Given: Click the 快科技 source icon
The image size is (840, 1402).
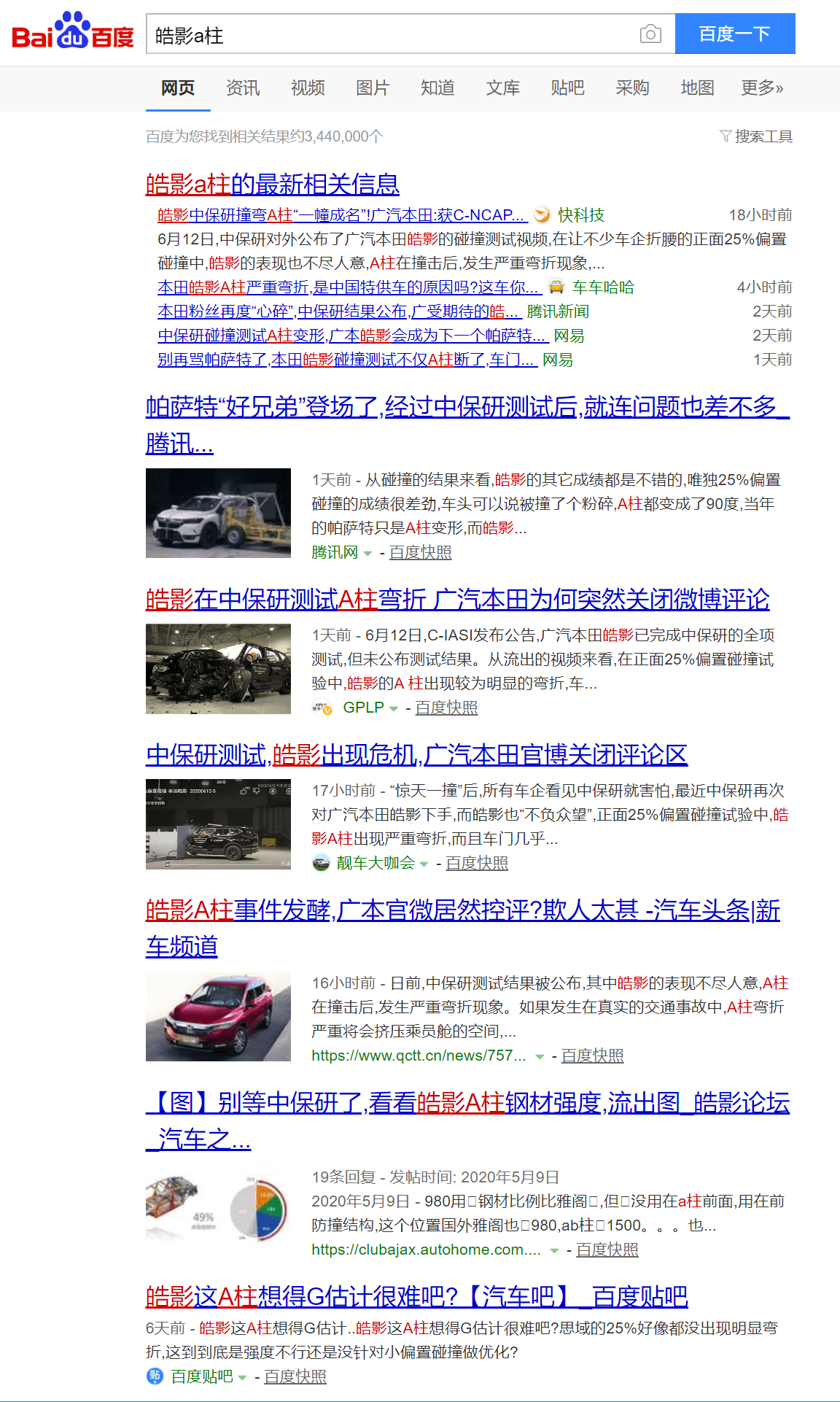Looking at the screenshot, I should coord(542,215).
